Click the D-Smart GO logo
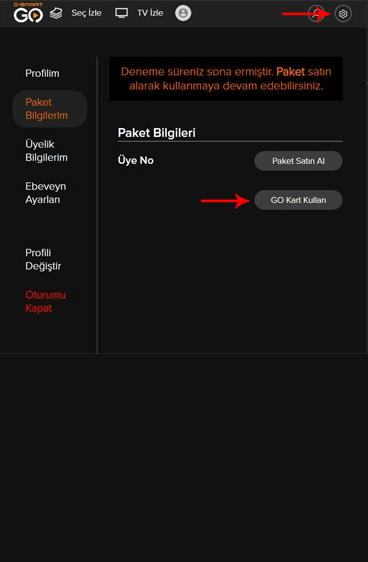 [x=28, y=13]
